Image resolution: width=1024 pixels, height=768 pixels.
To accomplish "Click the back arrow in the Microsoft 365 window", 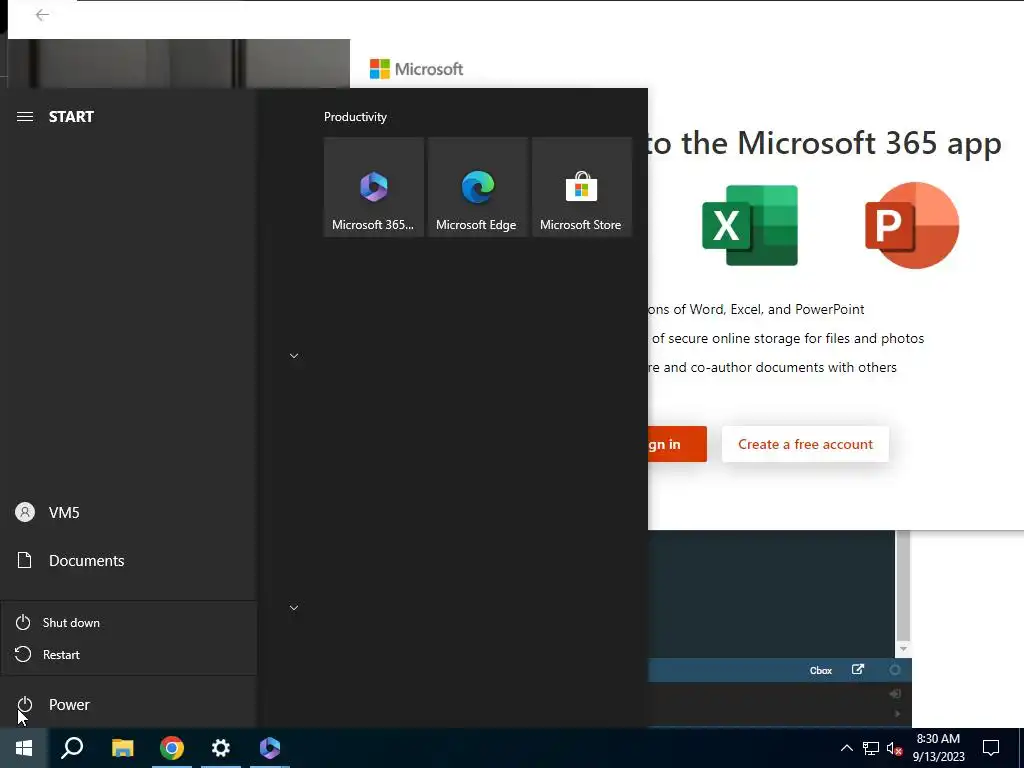I will [42, 15].
